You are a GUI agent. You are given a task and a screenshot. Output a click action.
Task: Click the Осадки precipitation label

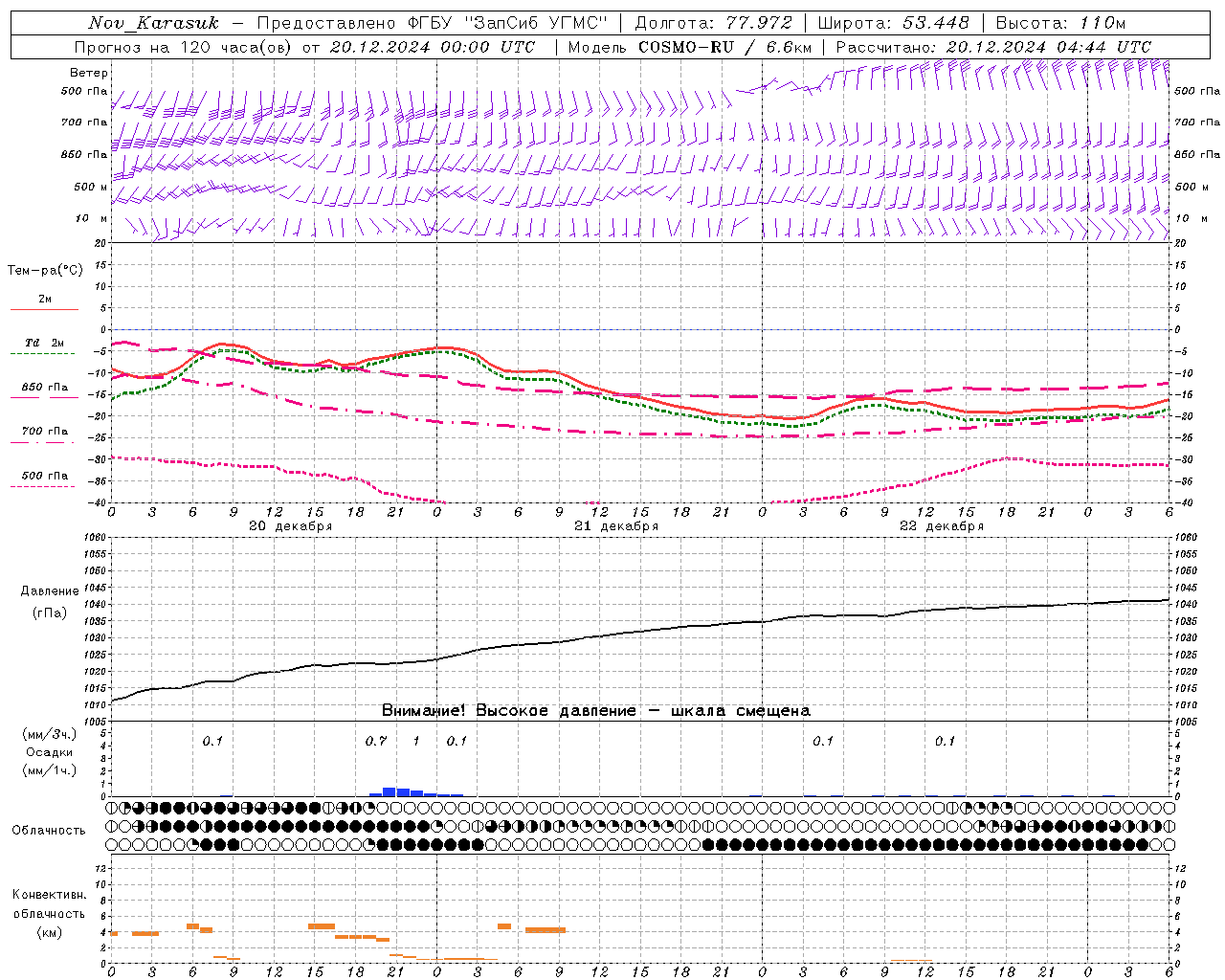pos(49,752)
